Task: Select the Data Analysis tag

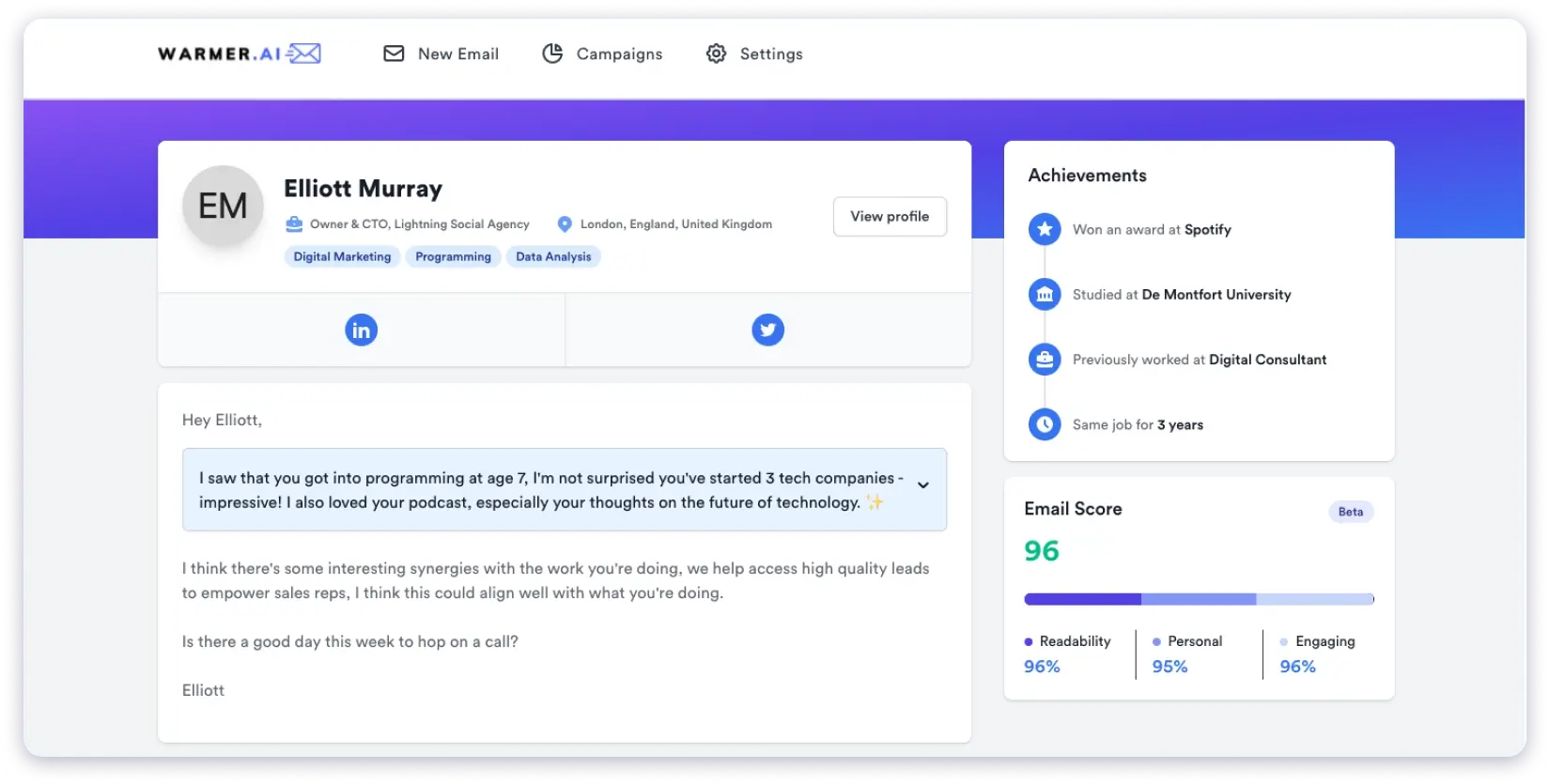Action: click(553, 256)
